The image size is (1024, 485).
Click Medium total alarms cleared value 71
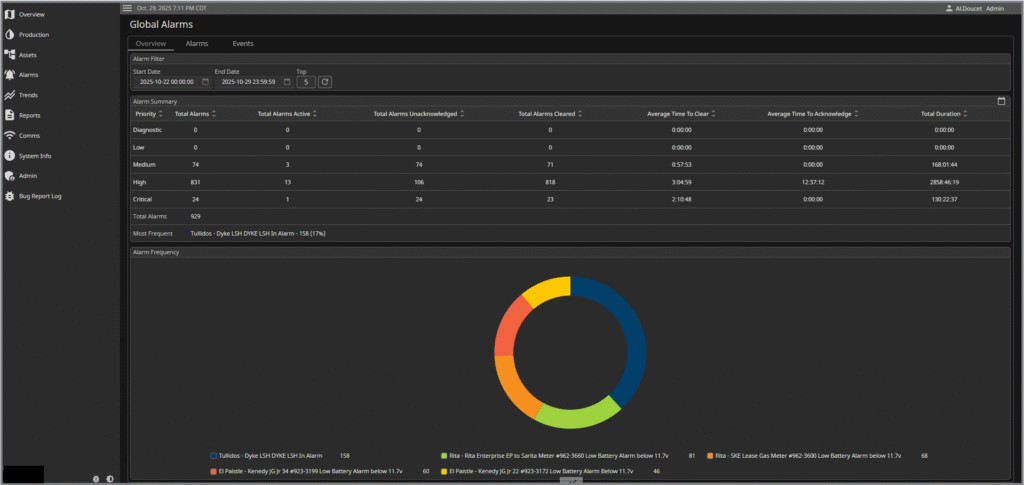(551, 164)
